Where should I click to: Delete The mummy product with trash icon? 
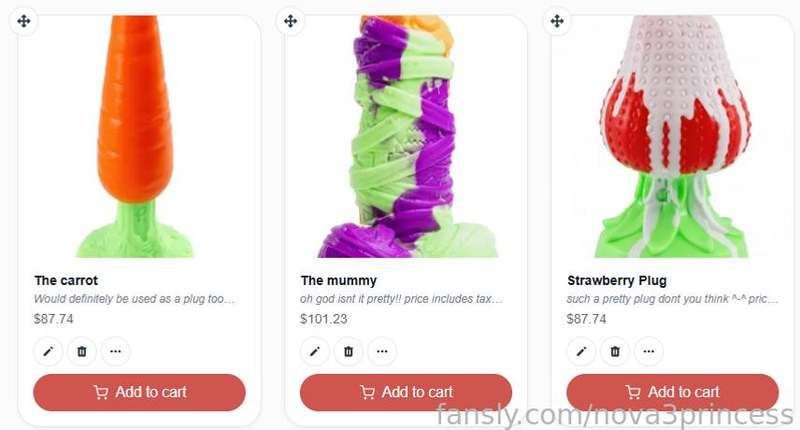pyautogui.click(x=348, y=351)
